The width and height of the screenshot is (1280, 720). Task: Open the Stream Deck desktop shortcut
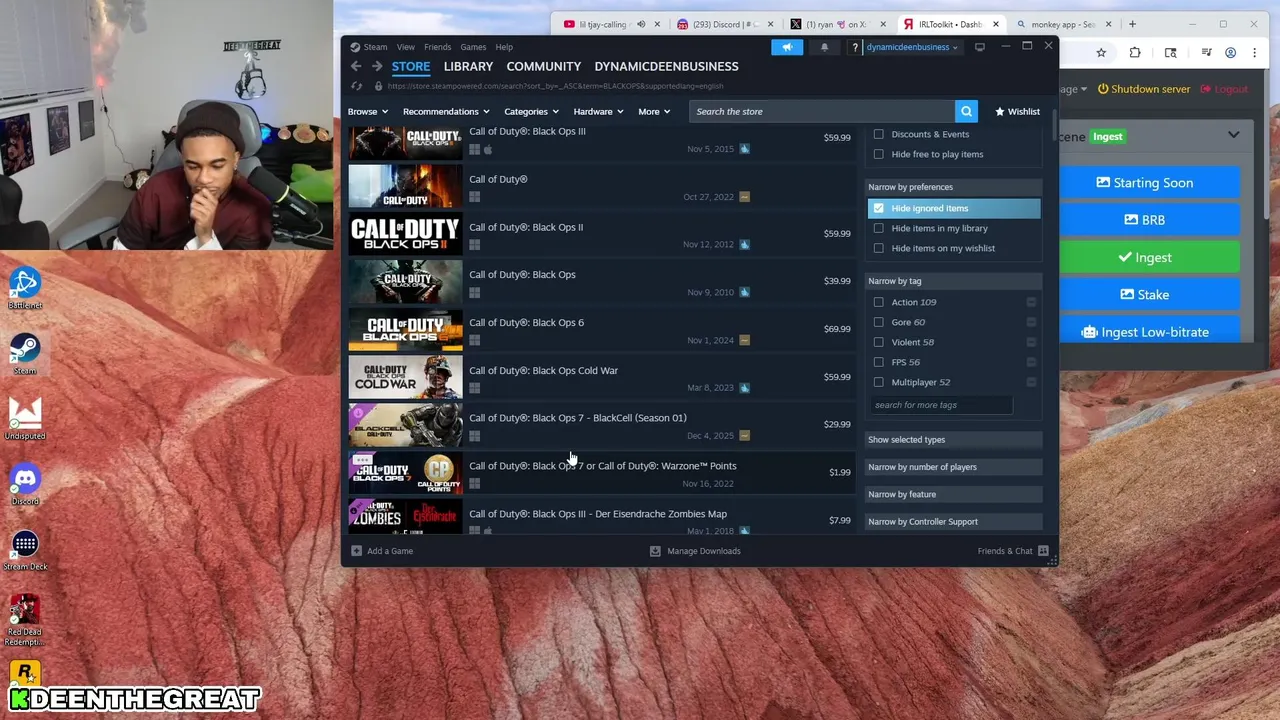point(25,551)
